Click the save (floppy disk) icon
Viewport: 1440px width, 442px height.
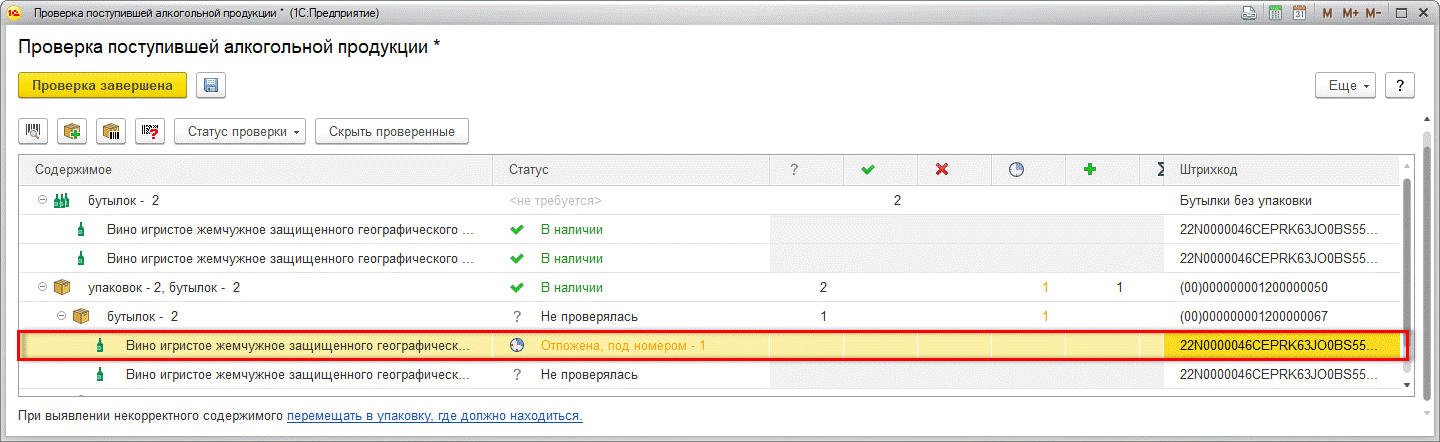211,86
